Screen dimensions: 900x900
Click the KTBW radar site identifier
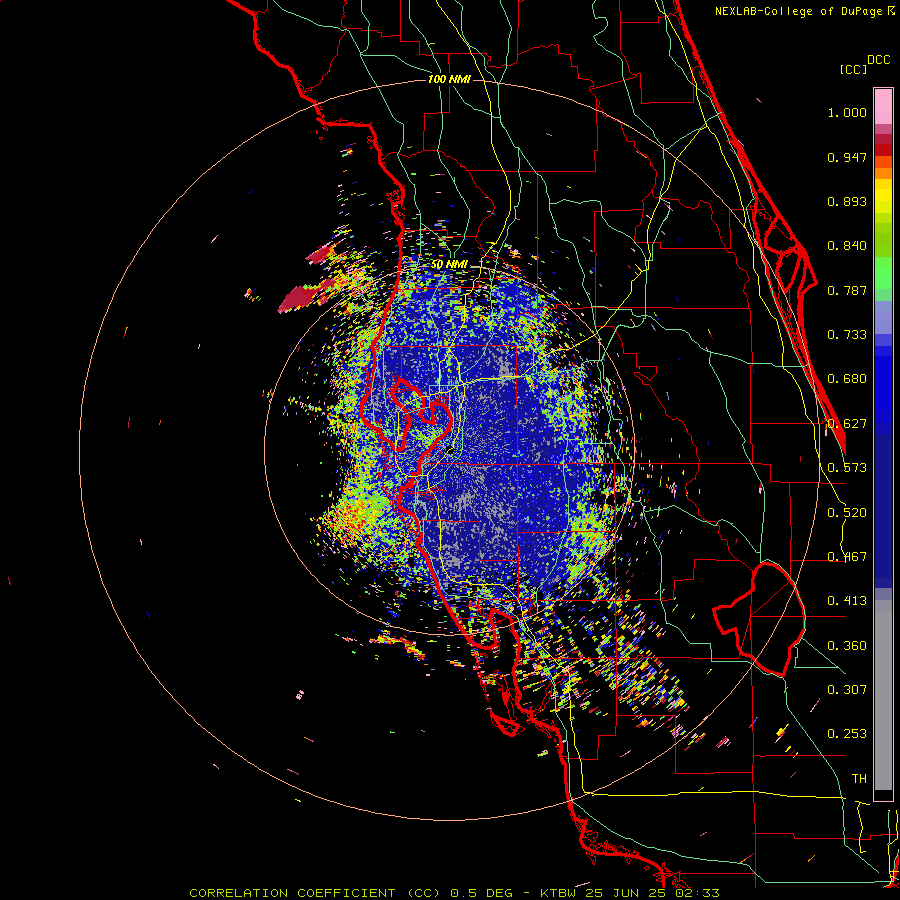point(558,893)
